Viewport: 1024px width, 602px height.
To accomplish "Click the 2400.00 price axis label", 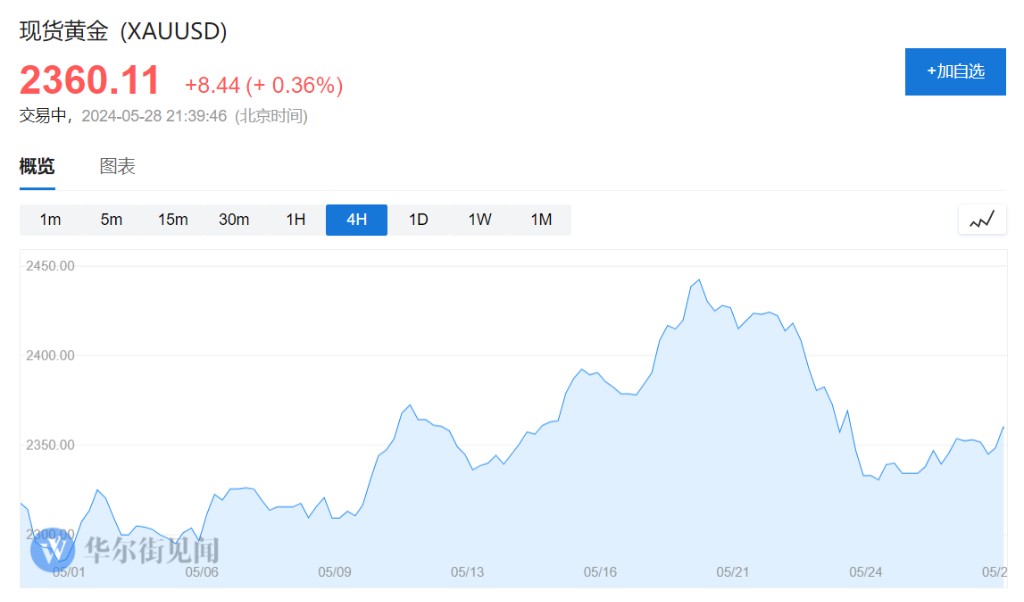I will (x=51, y=355).
